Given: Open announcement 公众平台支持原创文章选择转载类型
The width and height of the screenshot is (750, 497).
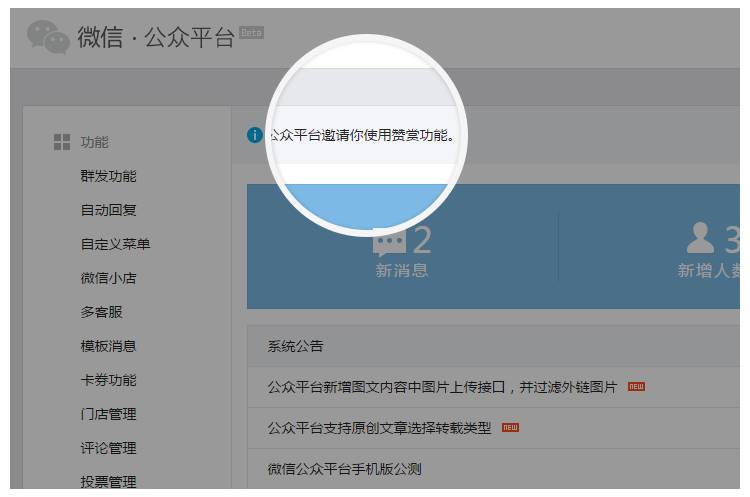Looking at the screenshot, I should pyautogui.click(x=379, y=428).
